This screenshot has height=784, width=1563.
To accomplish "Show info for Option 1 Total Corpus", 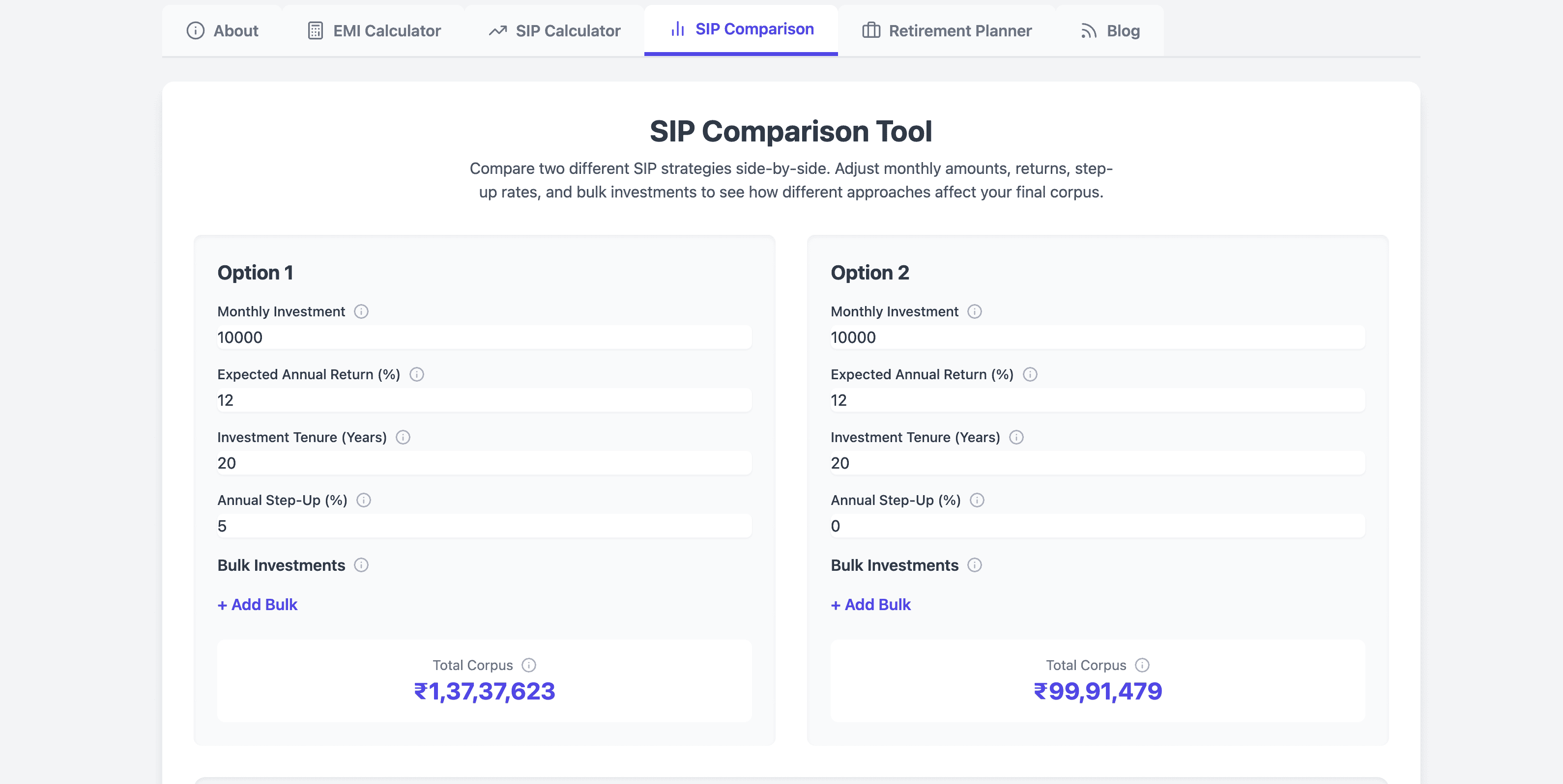I will [x=529, y=666].
